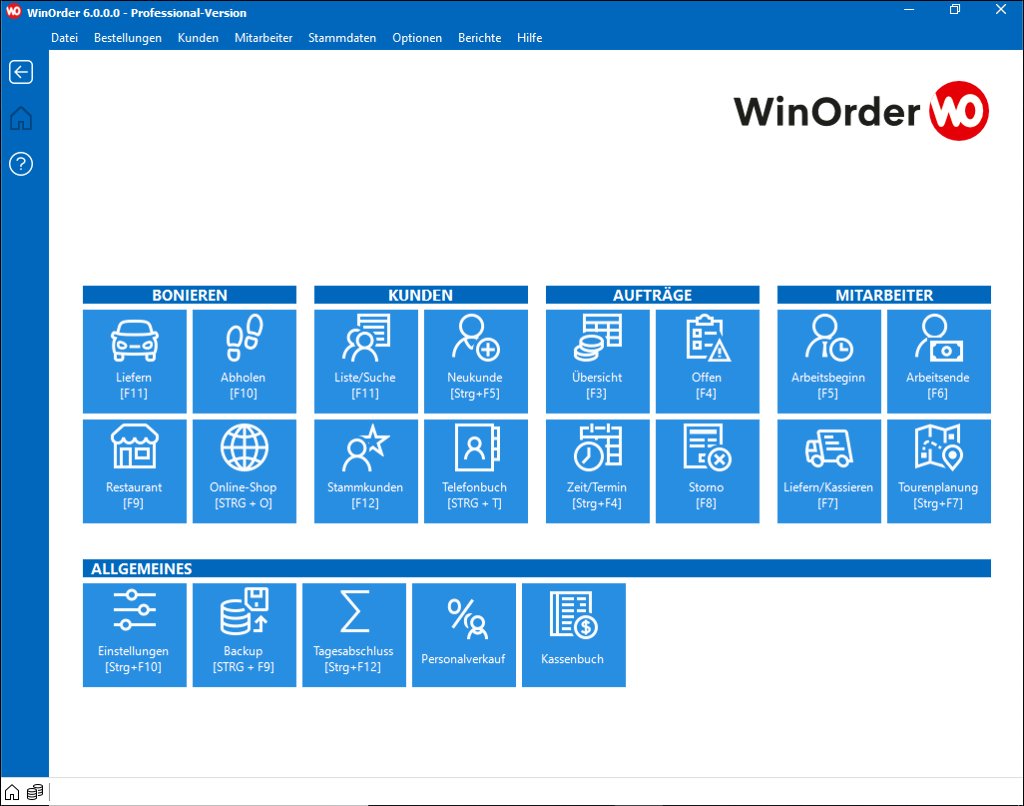Open the Übersicht [F3] orders overview
1024x806 pixels.
click(x=598, y=361)
